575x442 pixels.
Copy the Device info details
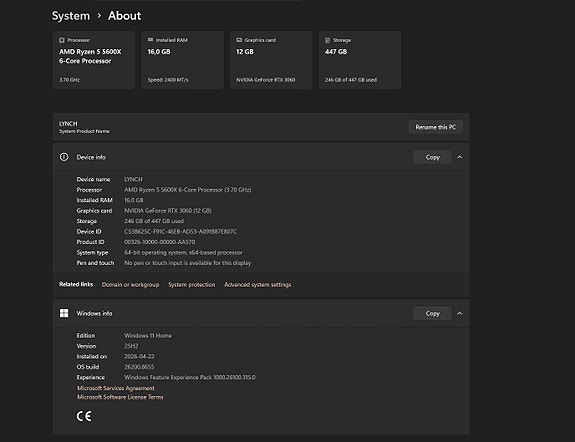pos(432,157)
